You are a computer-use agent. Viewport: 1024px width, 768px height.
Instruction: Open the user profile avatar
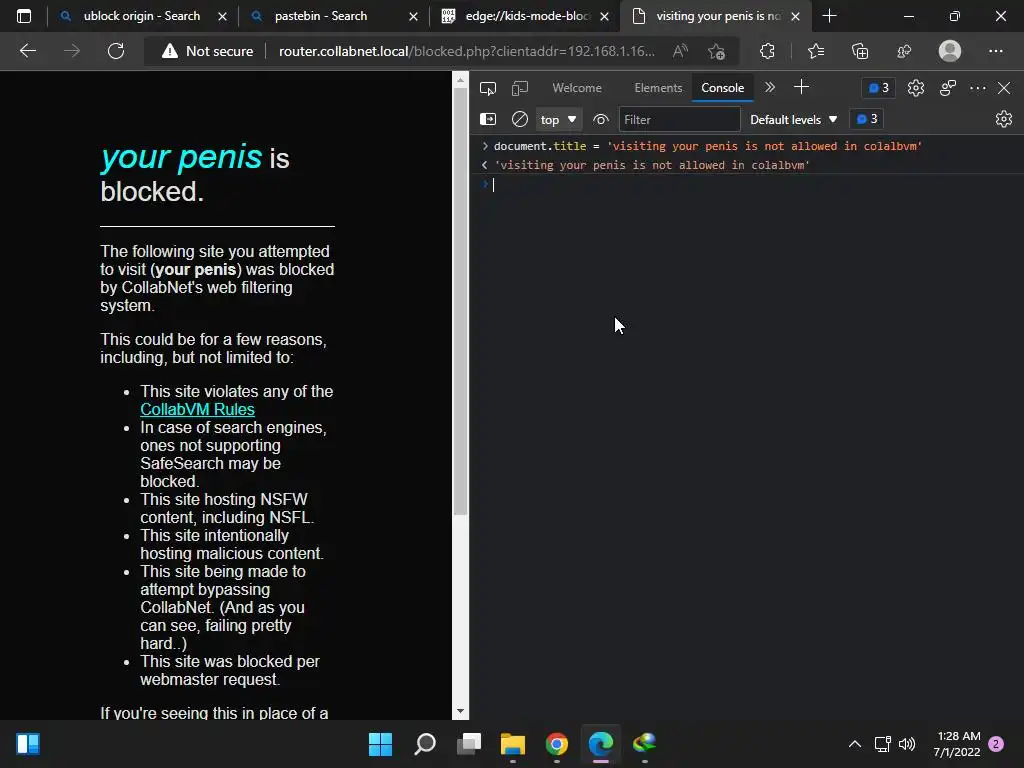pos(950,51)
